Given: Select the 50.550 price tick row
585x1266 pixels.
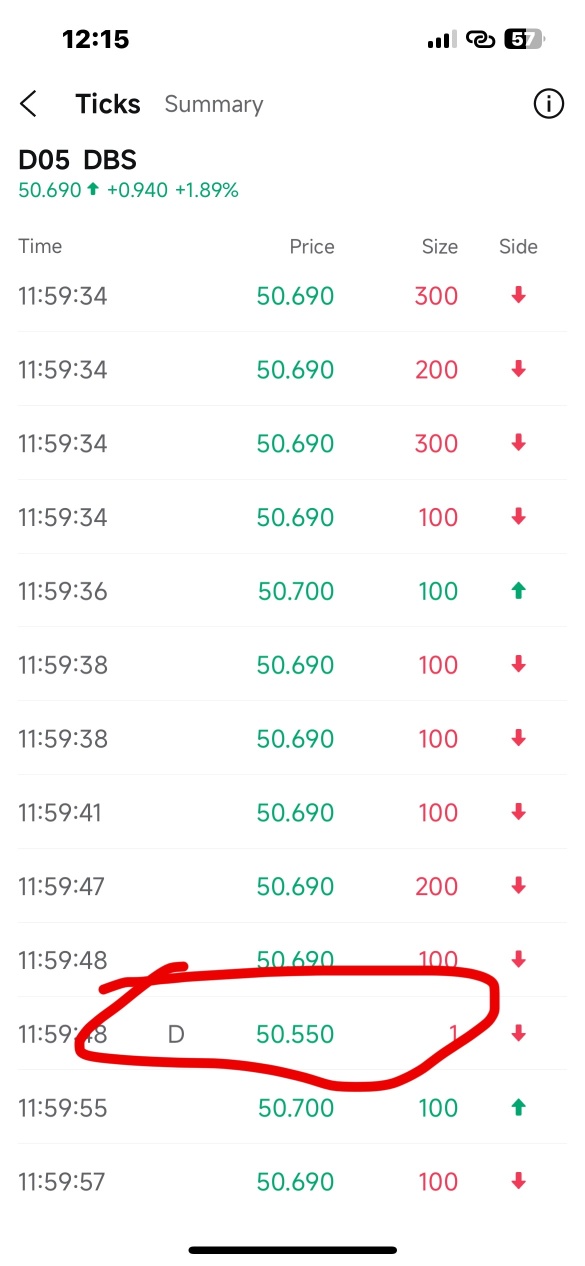Looking at the screenshot, I should pos(292,1034).
